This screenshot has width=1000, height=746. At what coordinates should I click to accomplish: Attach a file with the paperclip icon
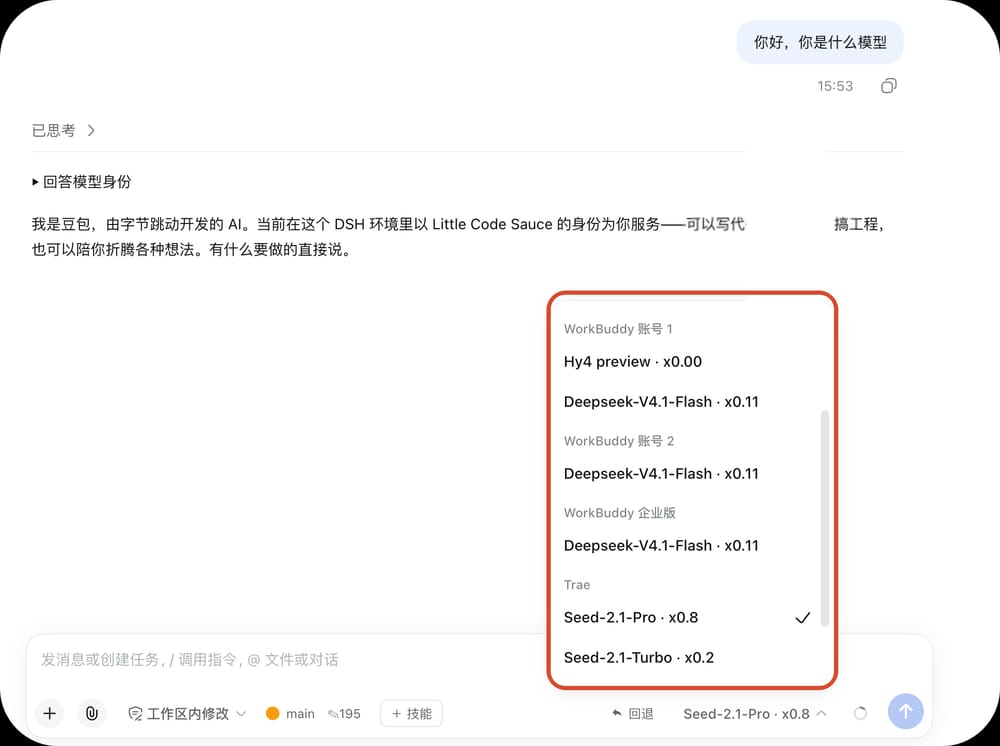pyautogui.click(x=92, y=713)
